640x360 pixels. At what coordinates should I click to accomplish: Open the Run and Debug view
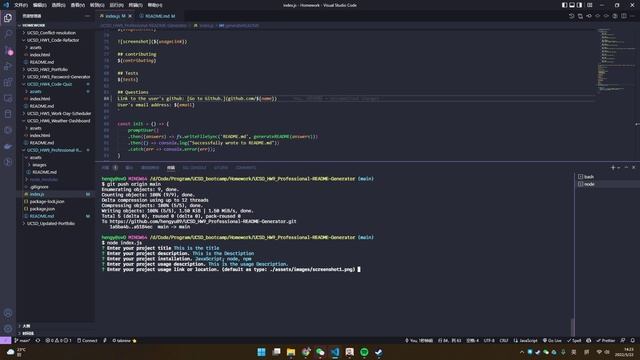pos(8,66)
